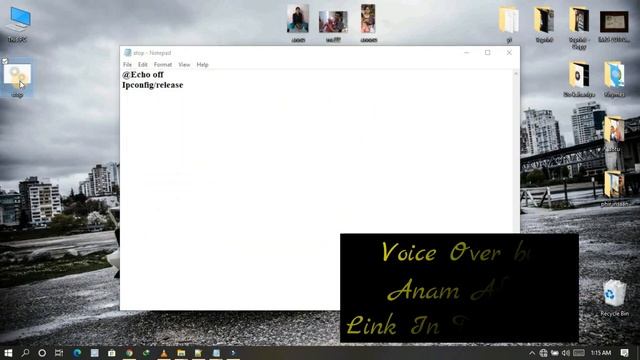Viewport: 640px width, 360px height.
Task: Open File Explorer from taskbar
Action: coord(181,353)
